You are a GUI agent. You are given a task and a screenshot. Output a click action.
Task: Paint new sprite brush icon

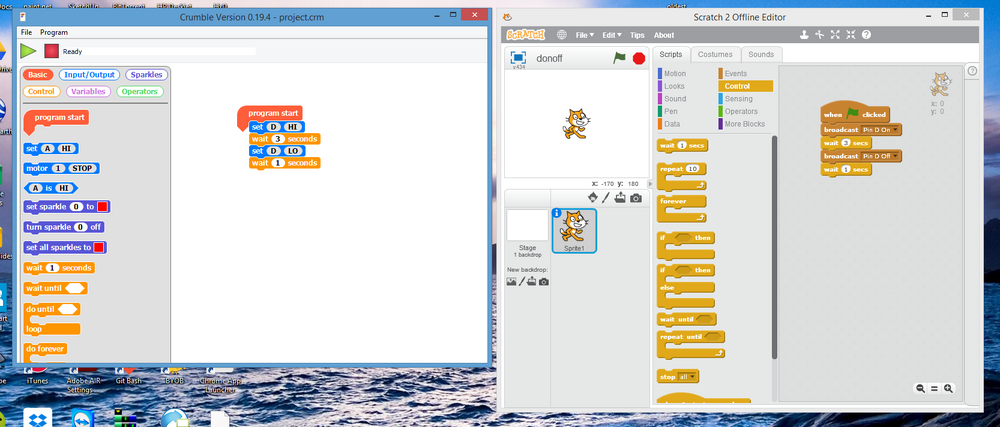tap(607, 198)
